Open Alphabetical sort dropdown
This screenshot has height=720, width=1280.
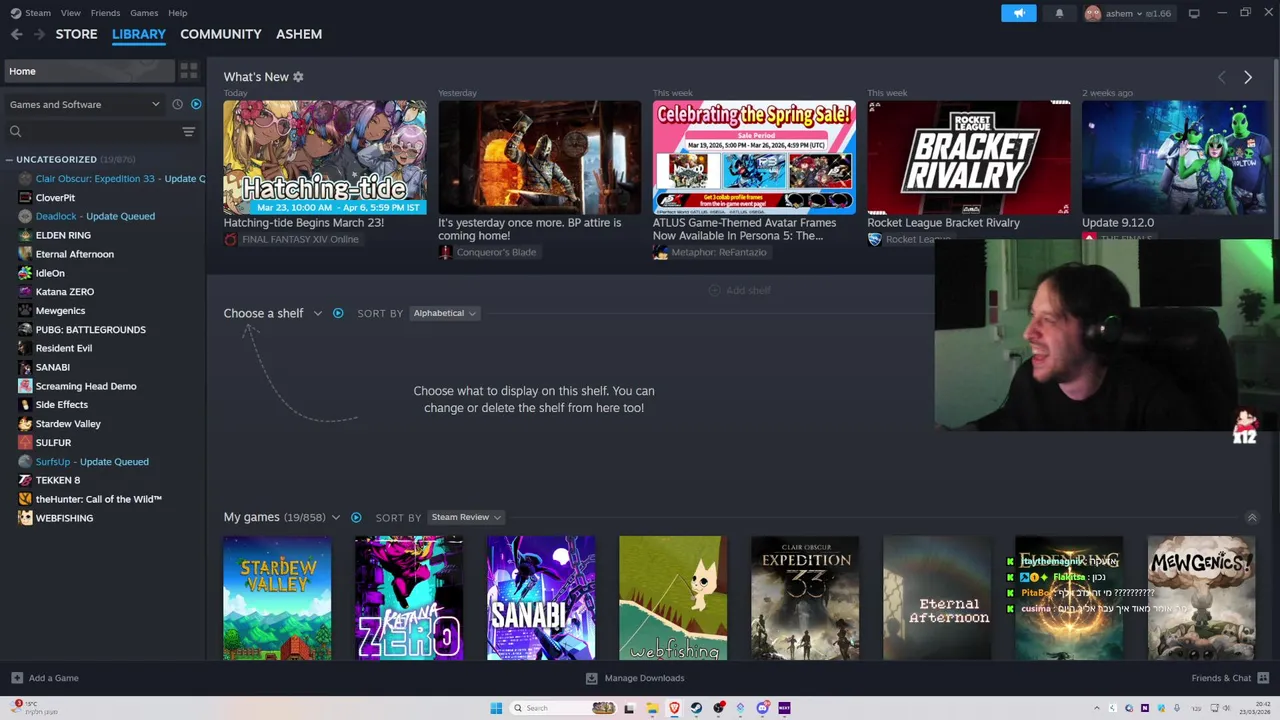445,313
